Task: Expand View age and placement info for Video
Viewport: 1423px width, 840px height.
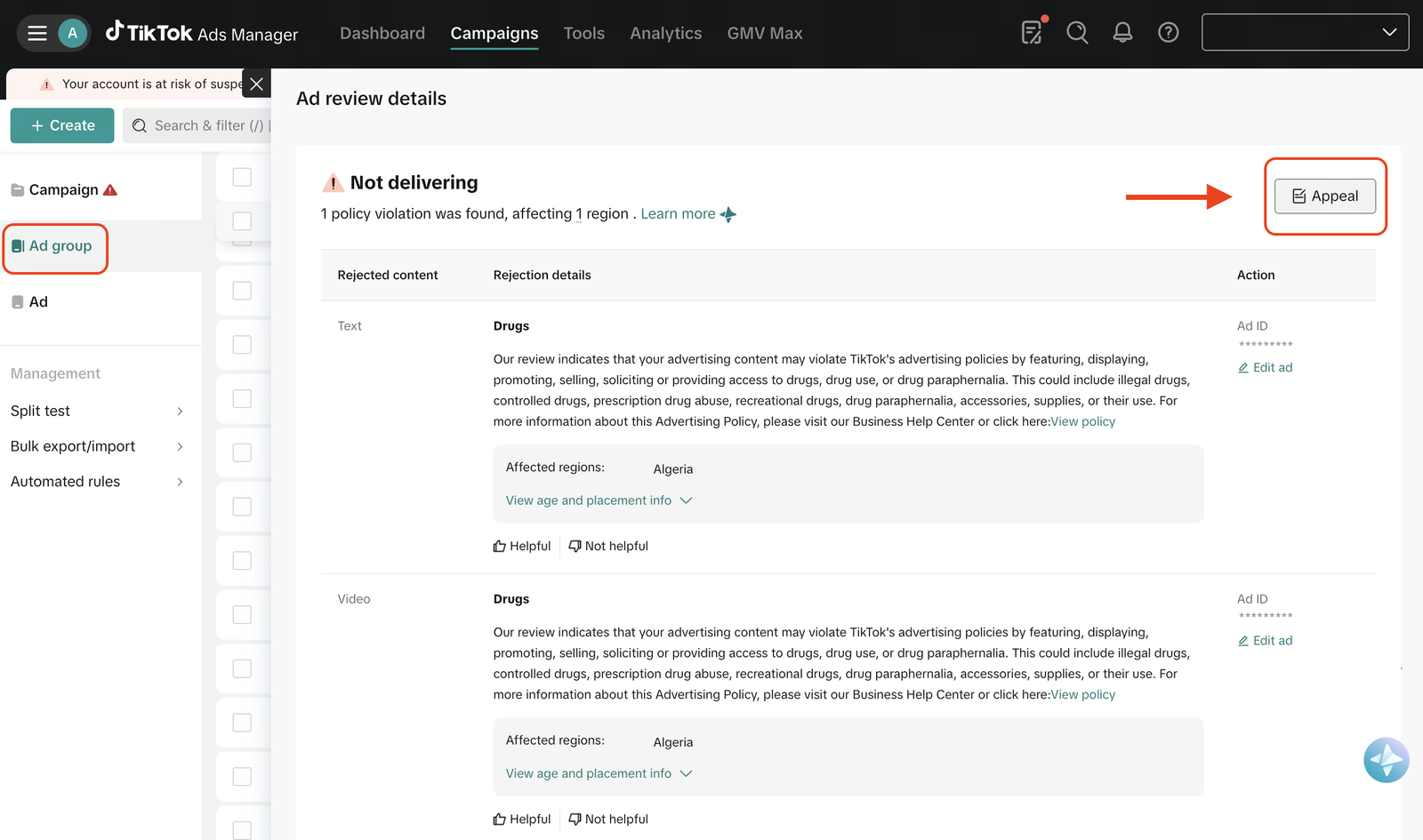Action: click(599, 773)
